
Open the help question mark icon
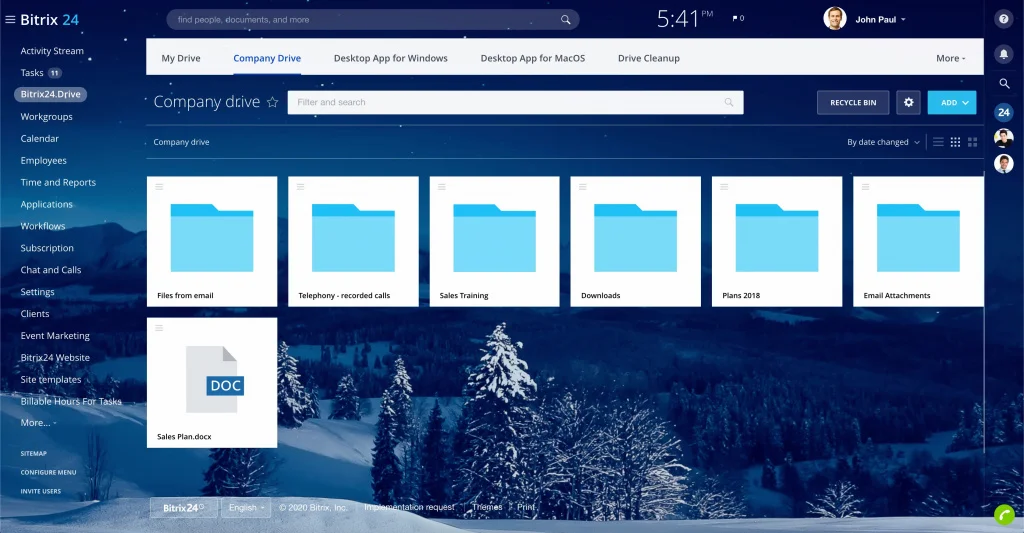pos(1004,19)
